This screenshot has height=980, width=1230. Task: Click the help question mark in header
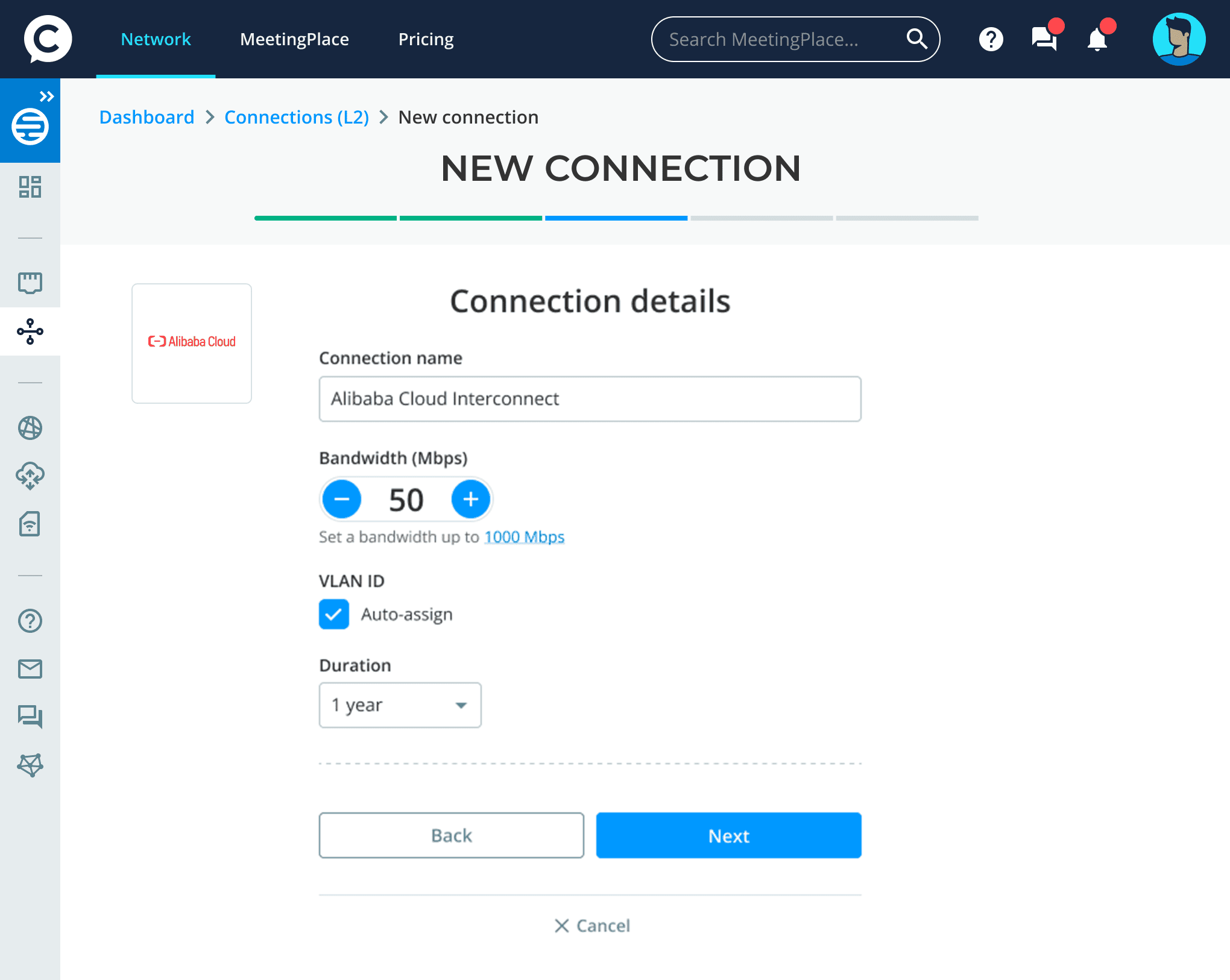pos(991,40)
